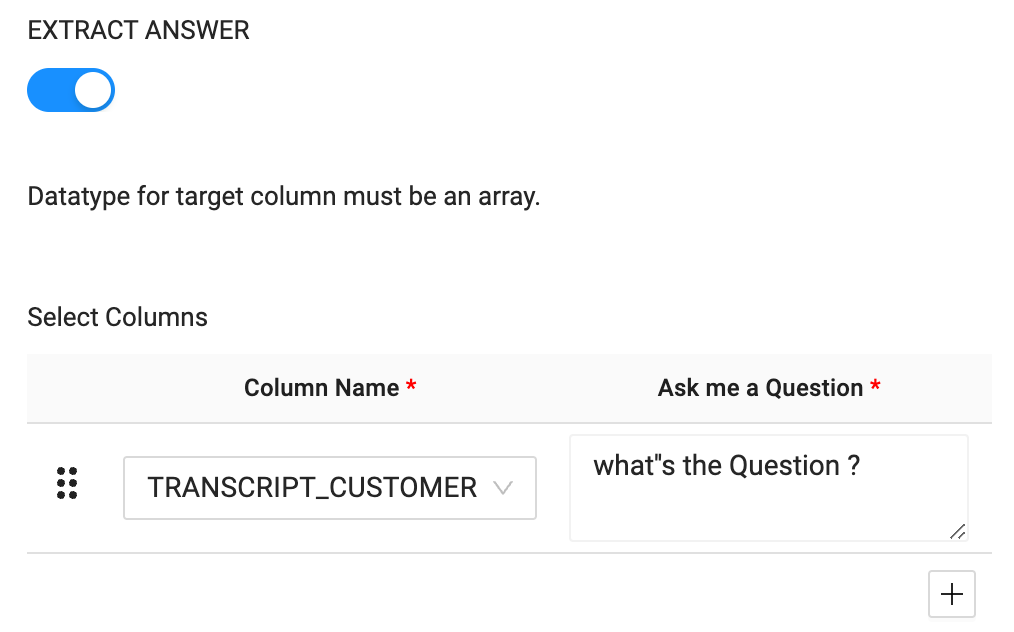Click the six-dot drag handle icon

tap(67, 483)
